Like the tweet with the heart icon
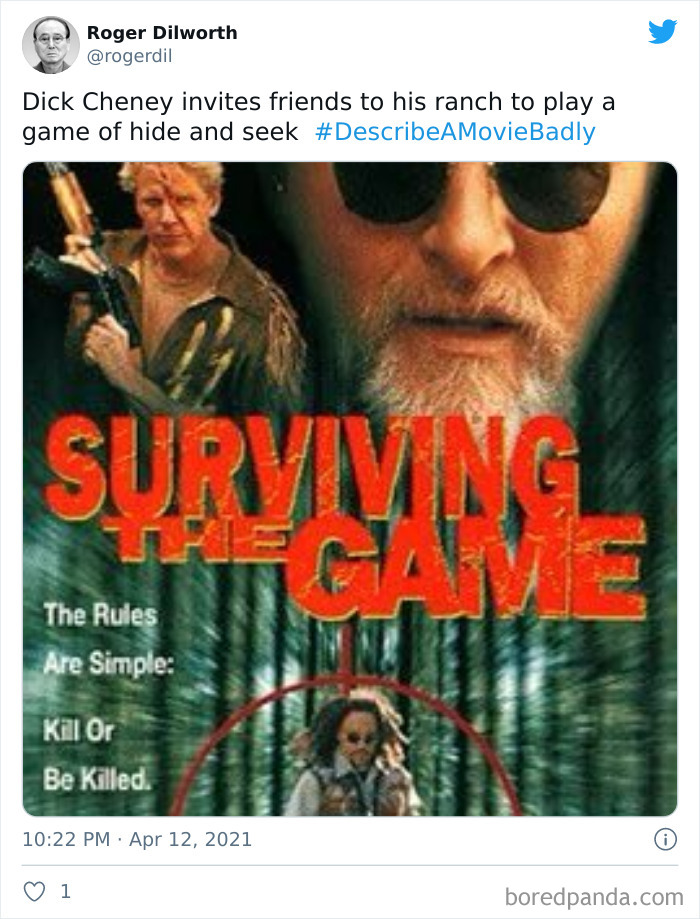The width and height of the screenshot is (700, 919). 34,891
